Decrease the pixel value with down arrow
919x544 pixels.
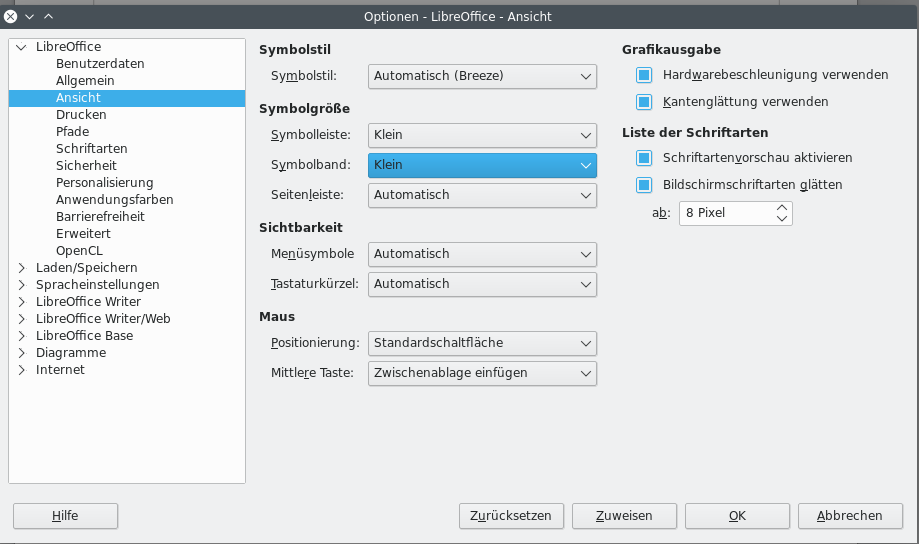click(x=782, y=219)
